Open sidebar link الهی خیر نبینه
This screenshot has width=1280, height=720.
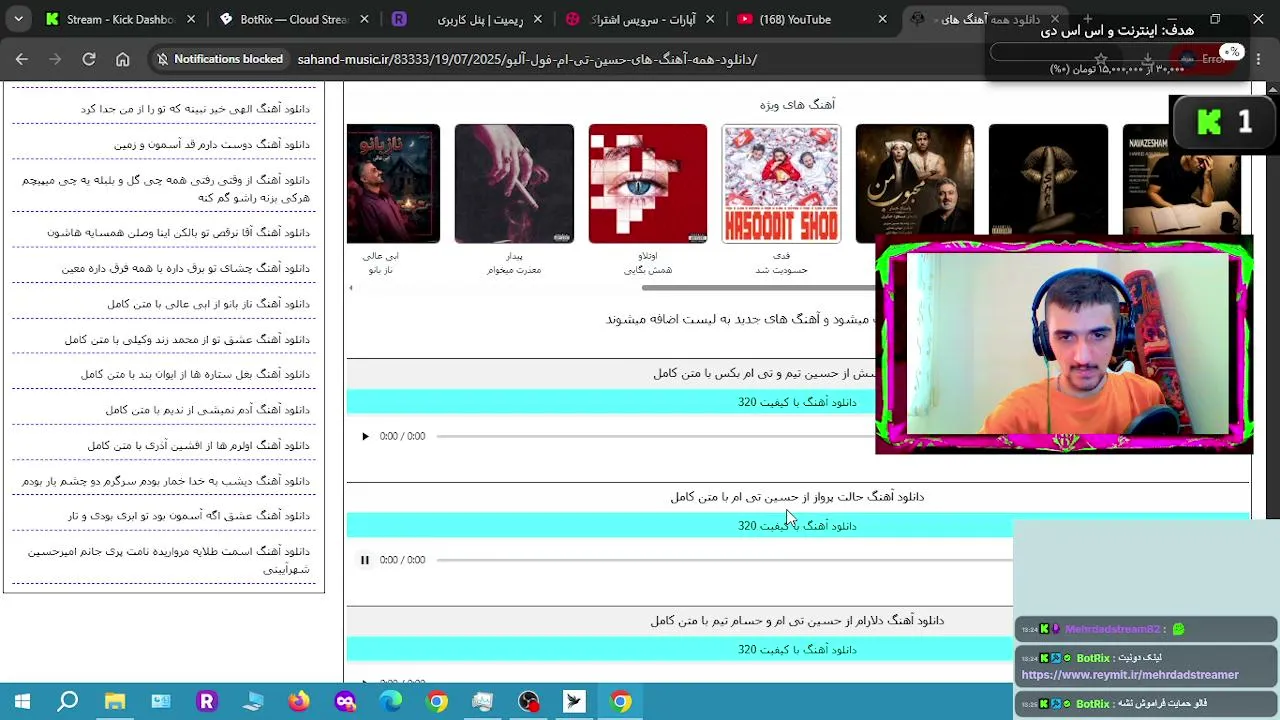[x=195, y=109]
